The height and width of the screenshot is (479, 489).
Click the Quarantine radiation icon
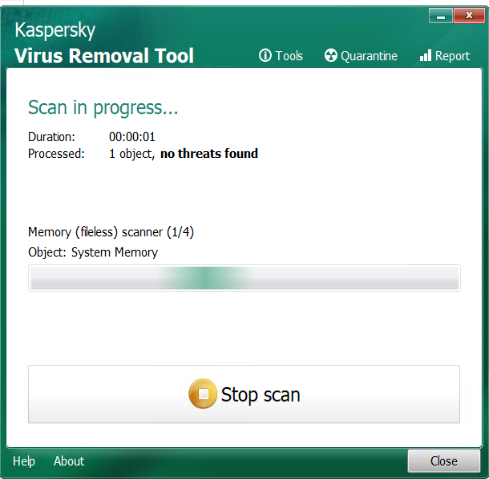click(331, 55)
